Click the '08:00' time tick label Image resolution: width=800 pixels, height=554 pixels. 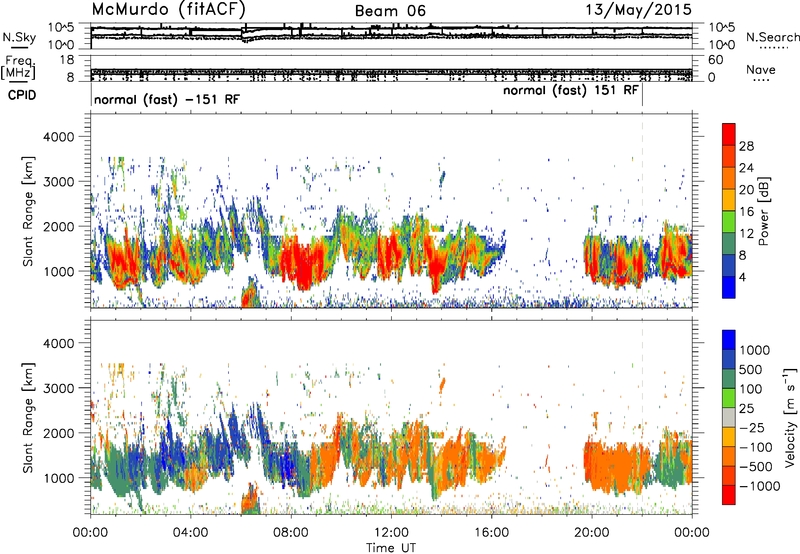click(x=291, y=532)
